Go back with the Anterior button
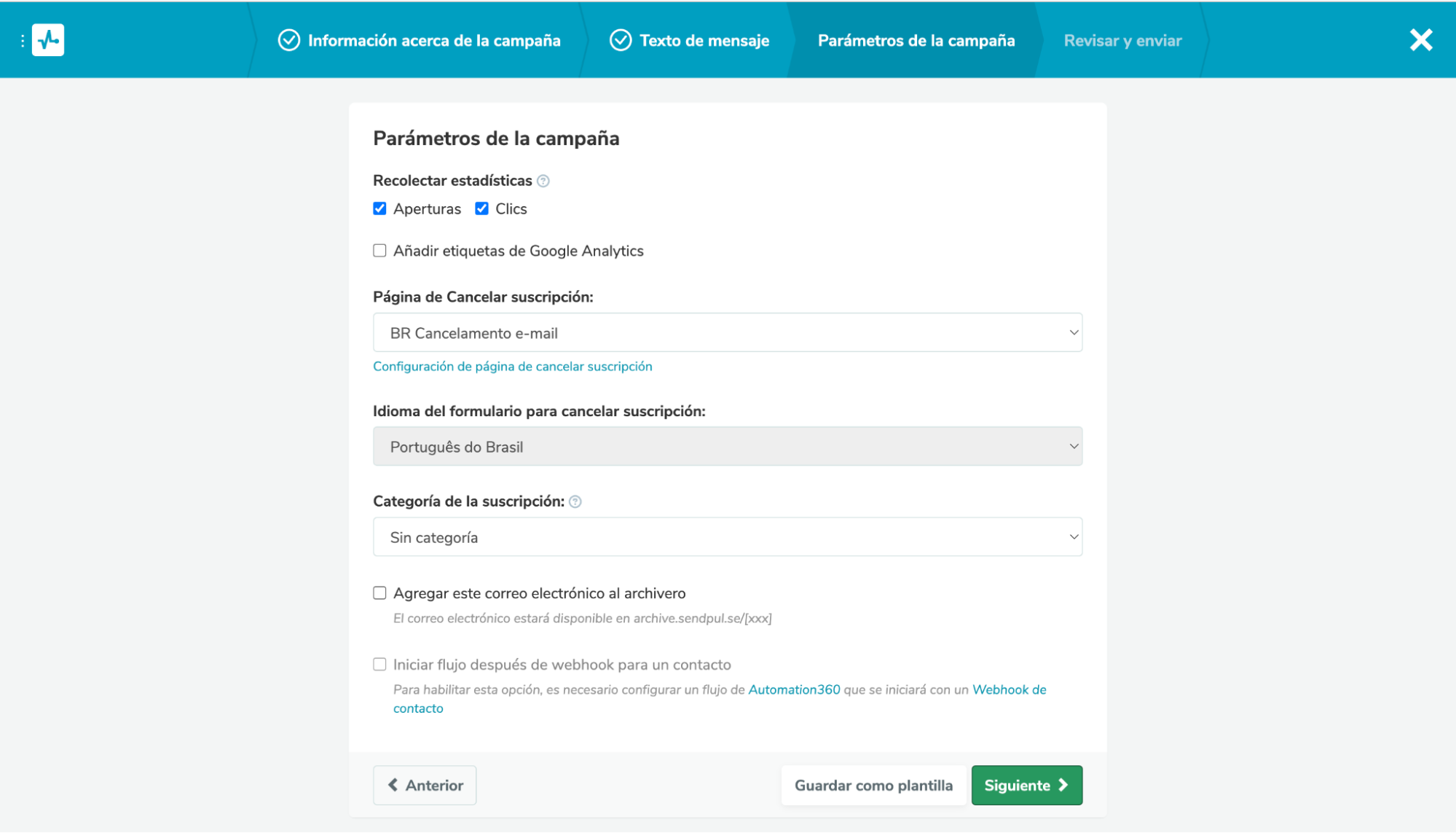Viewport: 1456px width, 833px height. pyautogui.click(x=425, y=785)
